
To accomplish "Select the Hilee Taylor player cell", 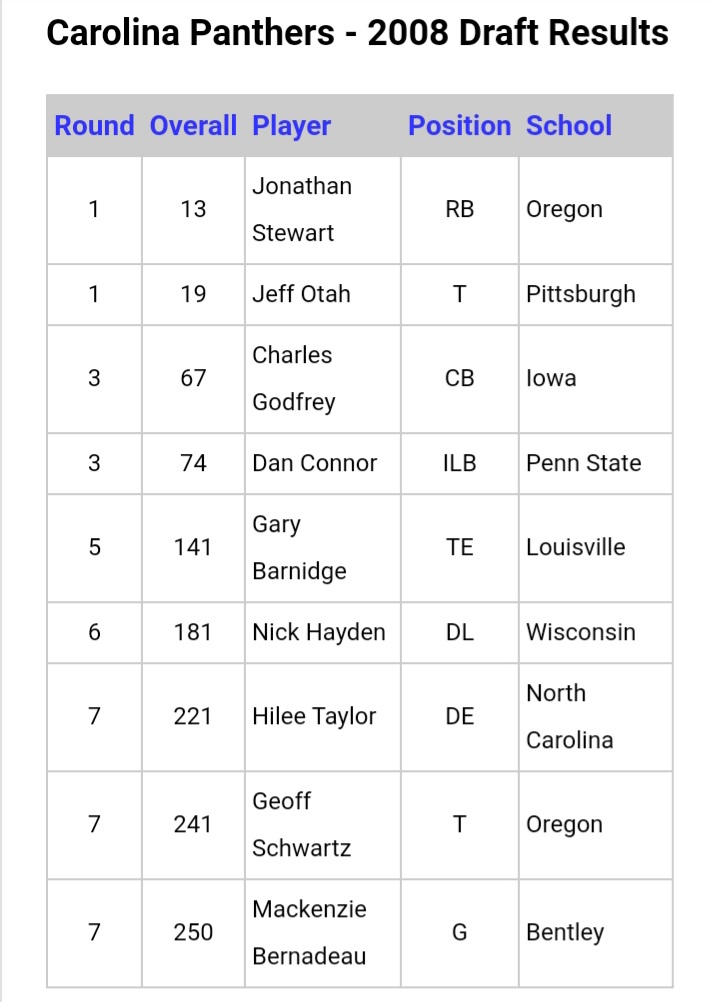I will (323, 716).
